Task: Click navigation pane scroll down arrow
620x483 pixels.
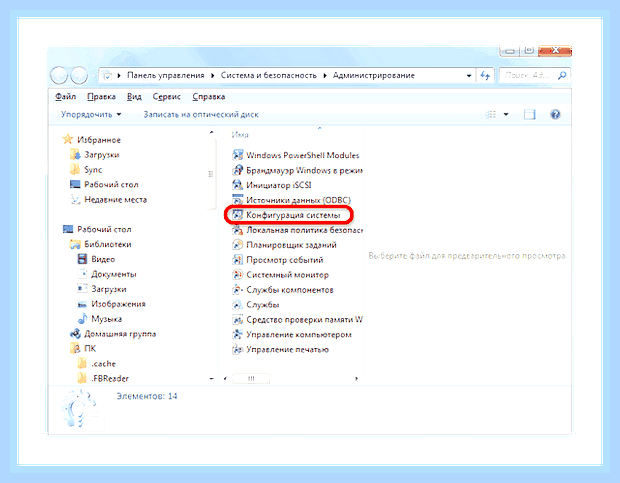Action: pyautogui.click(x=212, y=379)
